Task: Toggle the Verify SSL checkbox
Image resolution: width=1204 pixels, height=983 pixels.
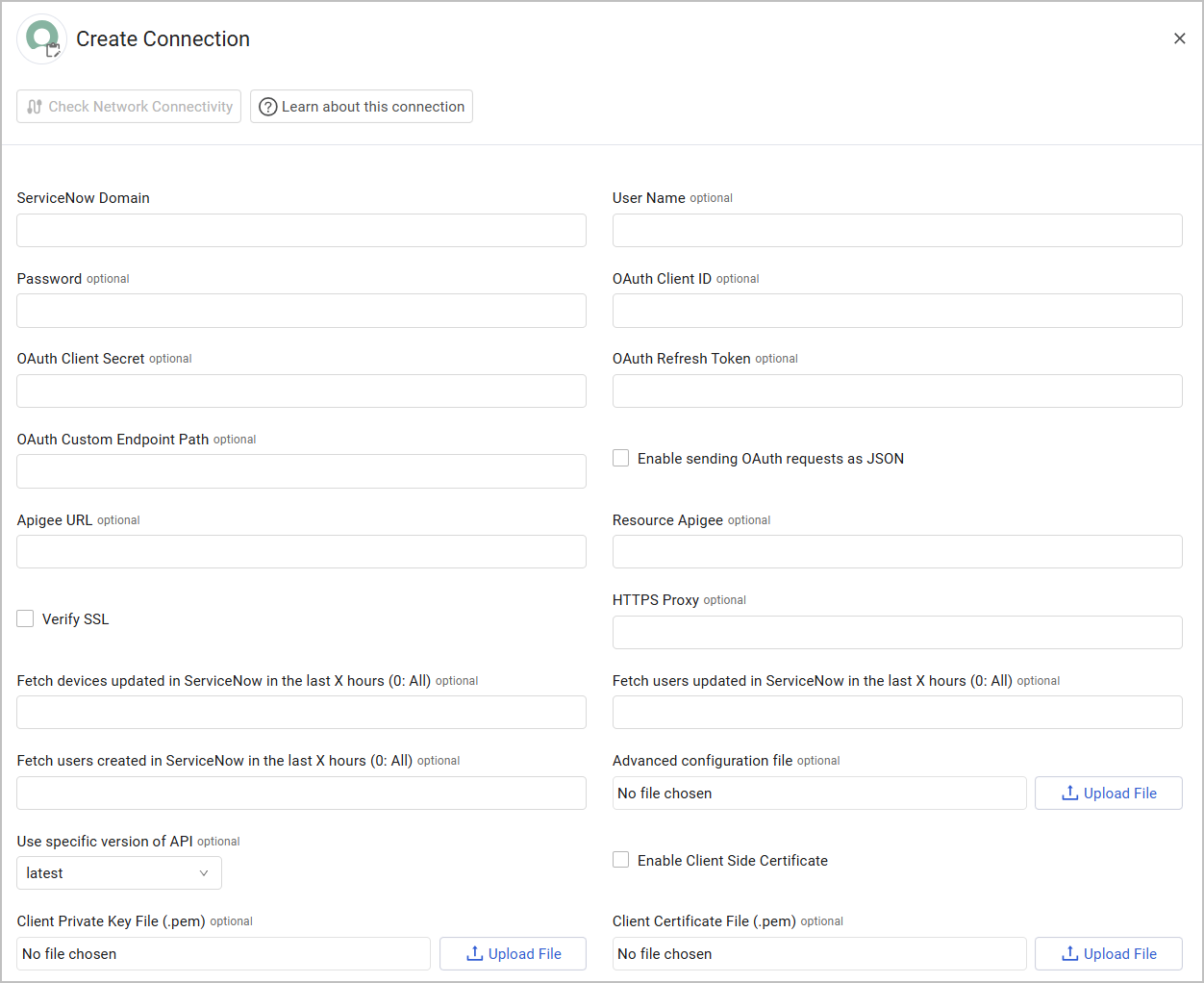Action: 25,618
